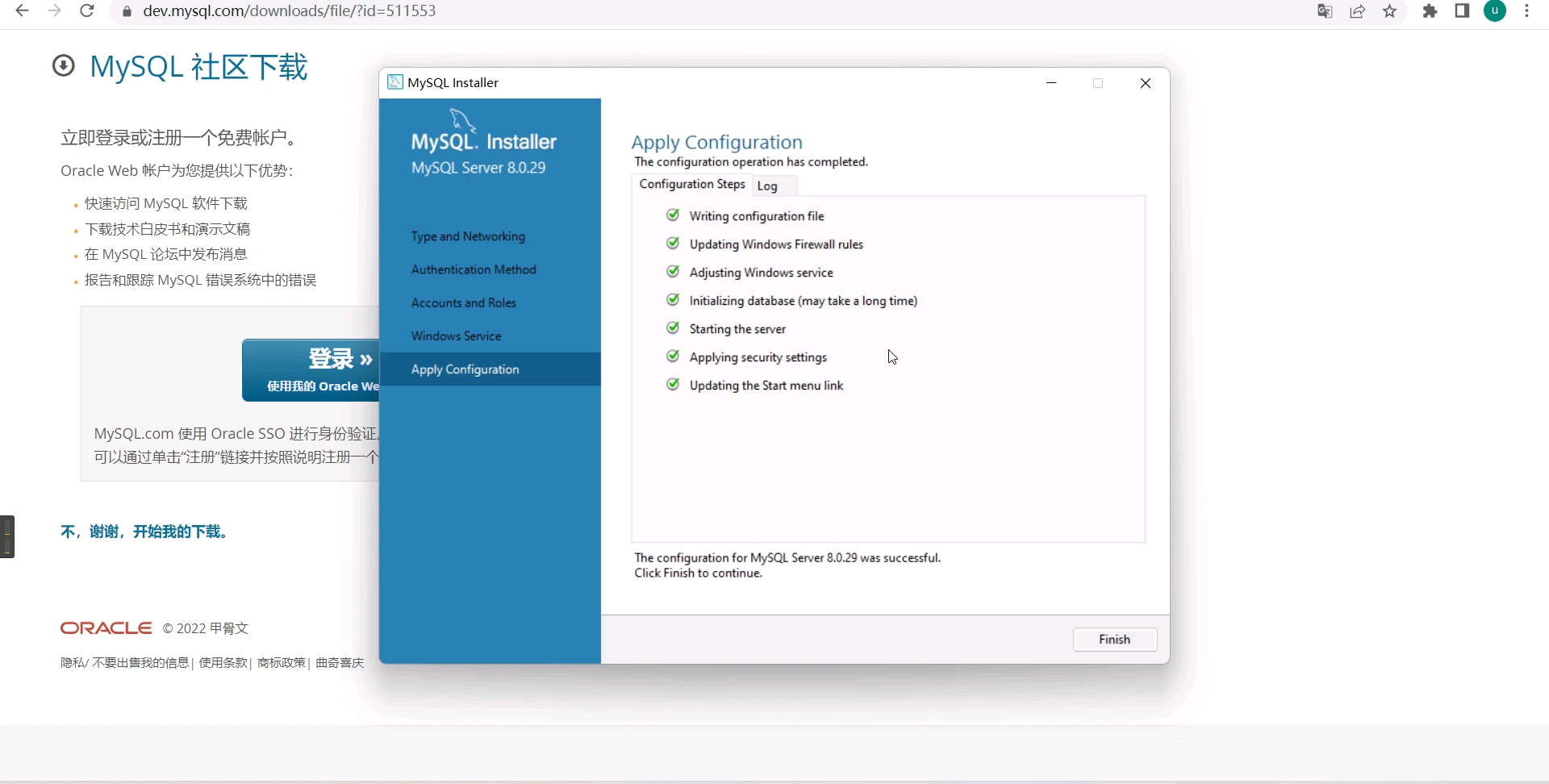1549x784 pixels.
Task: Open the 商标政策 footer link
Action: point(282,663)
